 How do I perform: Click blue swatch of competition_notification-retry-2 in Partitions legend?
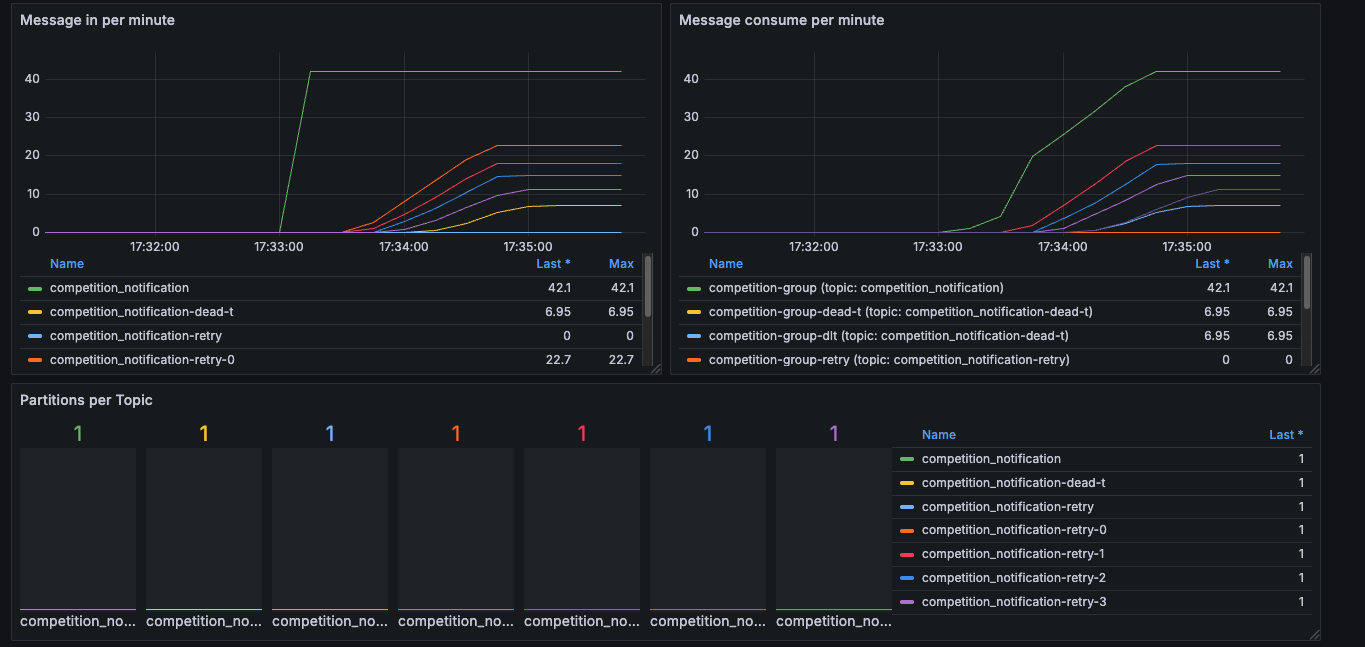[907, 578]
